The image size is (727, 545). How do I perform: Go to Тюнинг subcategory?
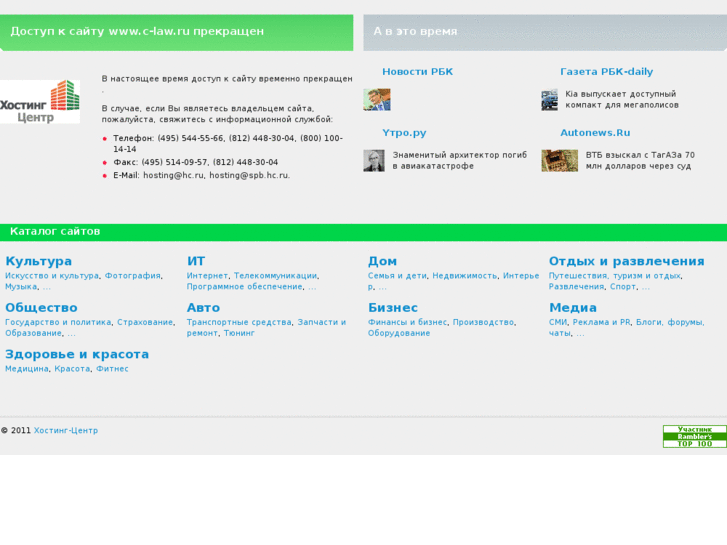[x=239, y=333]
